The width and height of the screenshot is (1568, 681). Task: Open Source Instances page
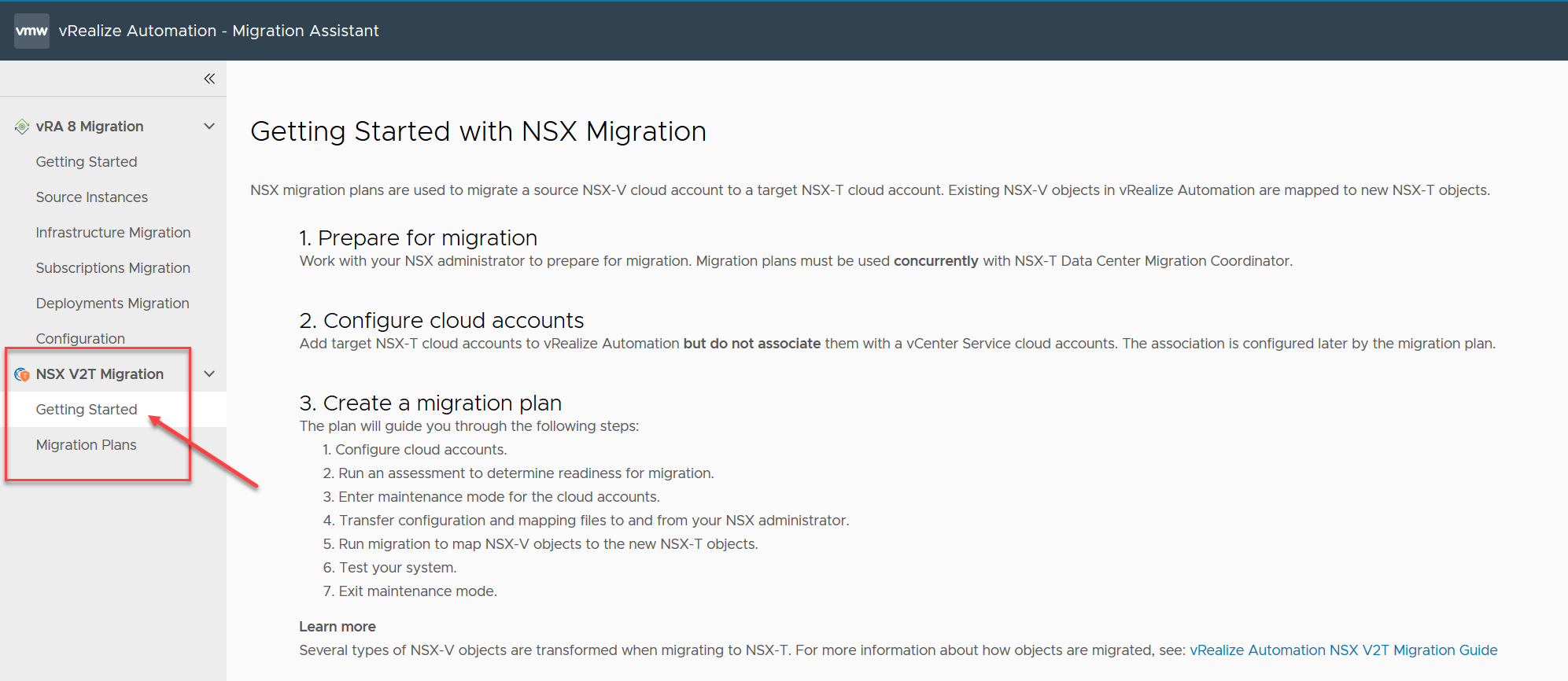(x=92, y=197)
